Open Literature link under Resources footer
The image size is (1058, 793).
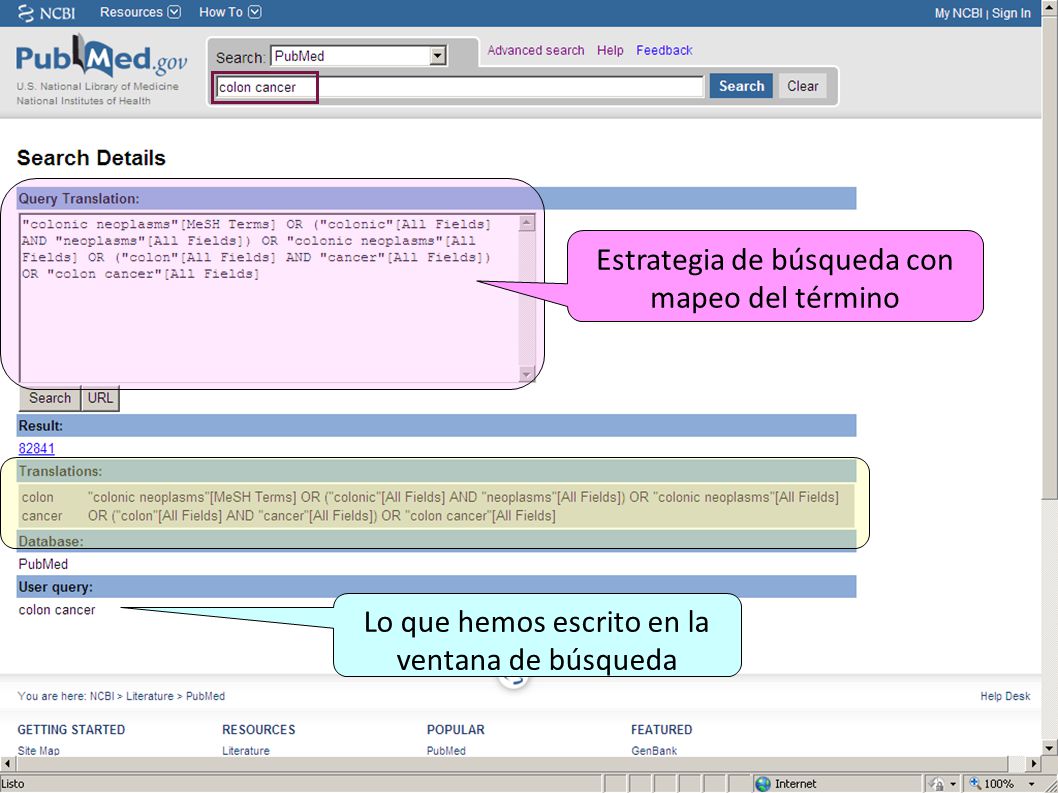pos(246,750)
